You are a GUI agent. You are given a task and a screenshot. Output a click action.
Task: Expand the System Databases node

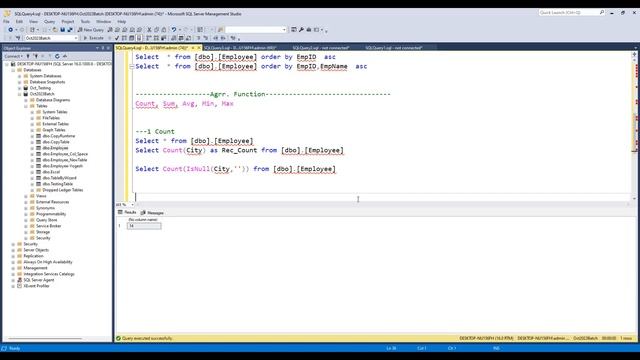pyautogui.click(x=19, y=76)
